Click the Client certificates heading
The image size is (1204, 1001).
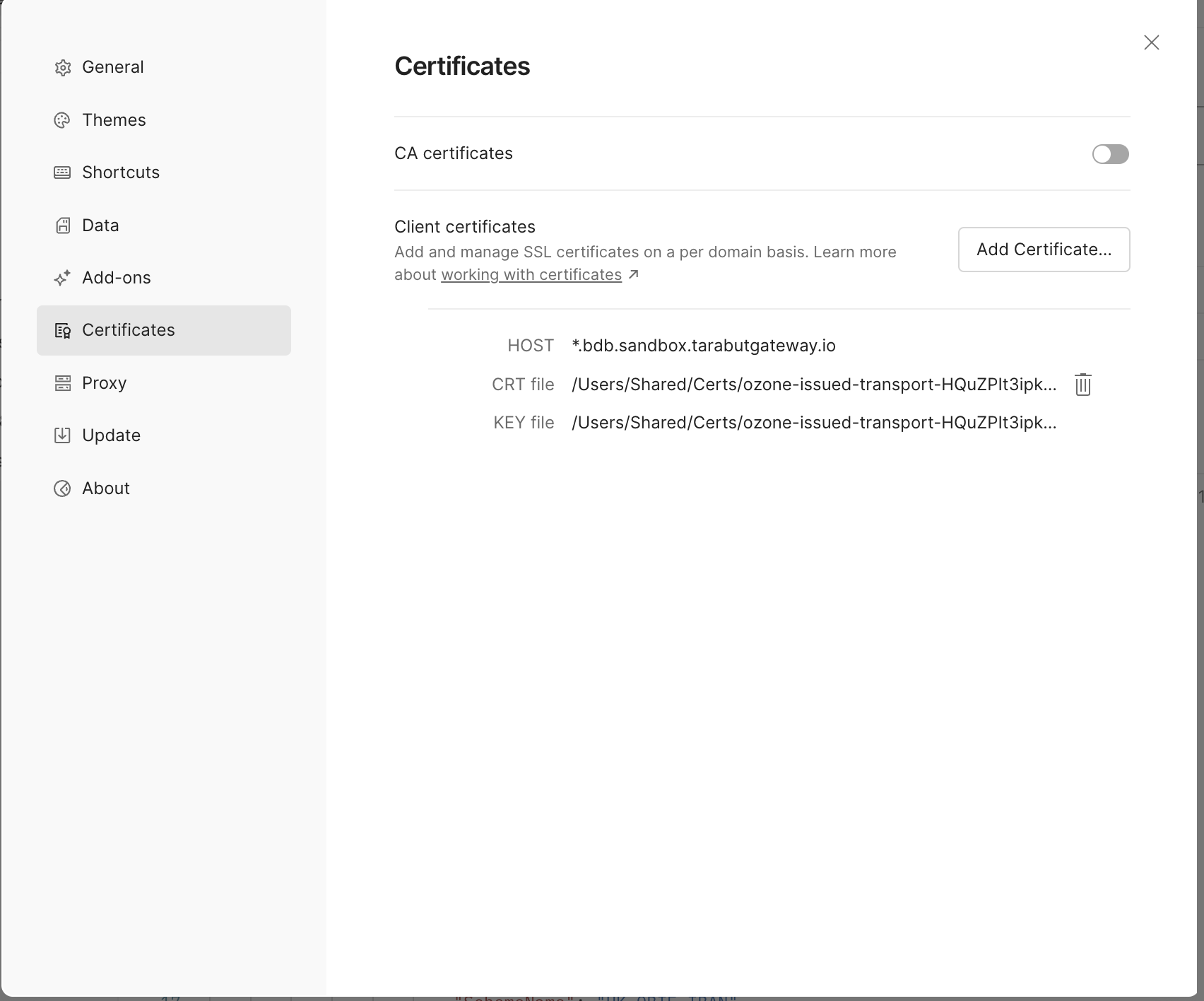[x=465, y=227]
